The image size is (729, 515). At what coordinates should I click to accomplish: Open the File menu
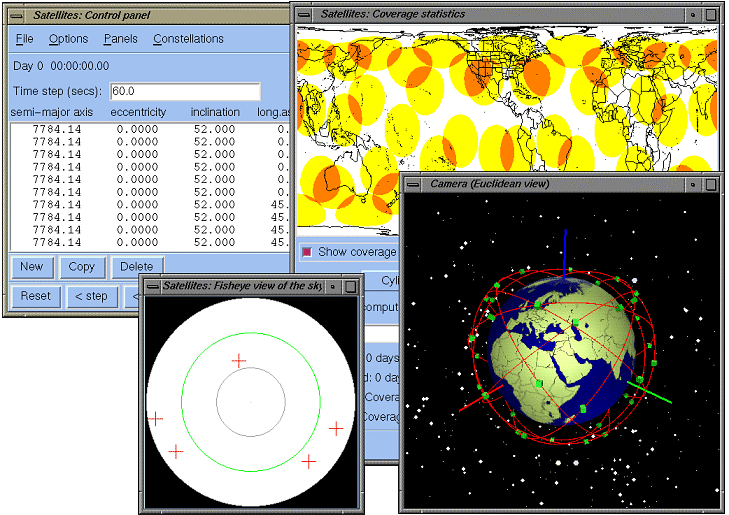coord(24,39)
